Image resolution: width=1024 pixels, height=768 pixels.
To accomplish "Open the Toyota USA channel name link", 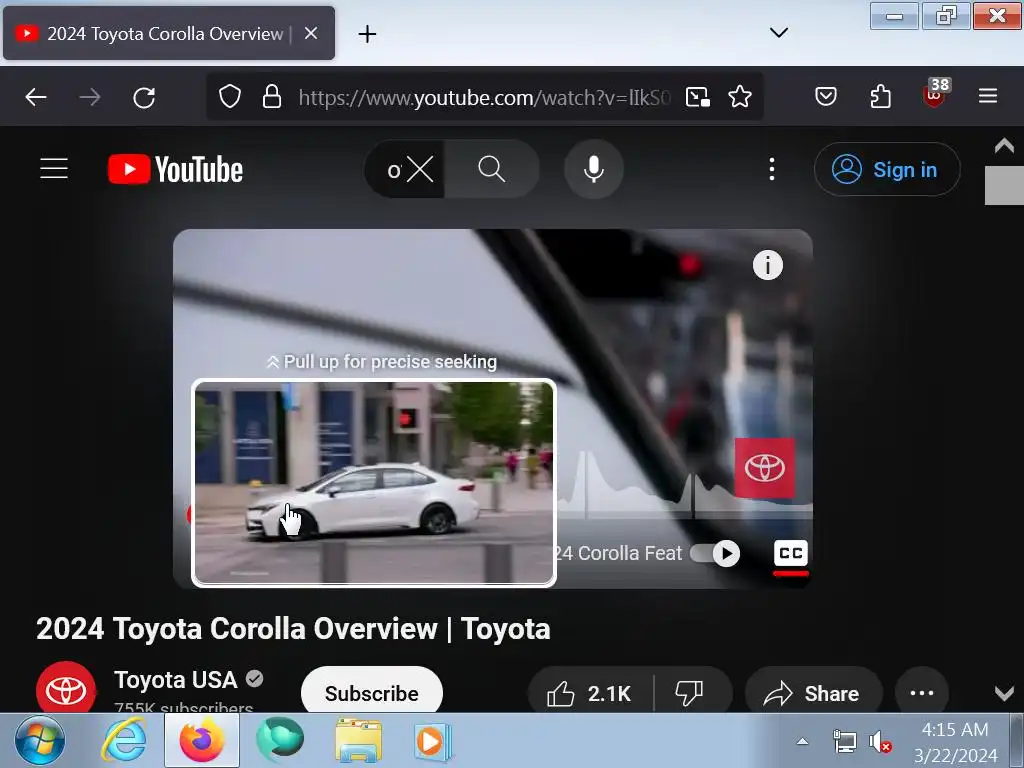I will [176, 680].
